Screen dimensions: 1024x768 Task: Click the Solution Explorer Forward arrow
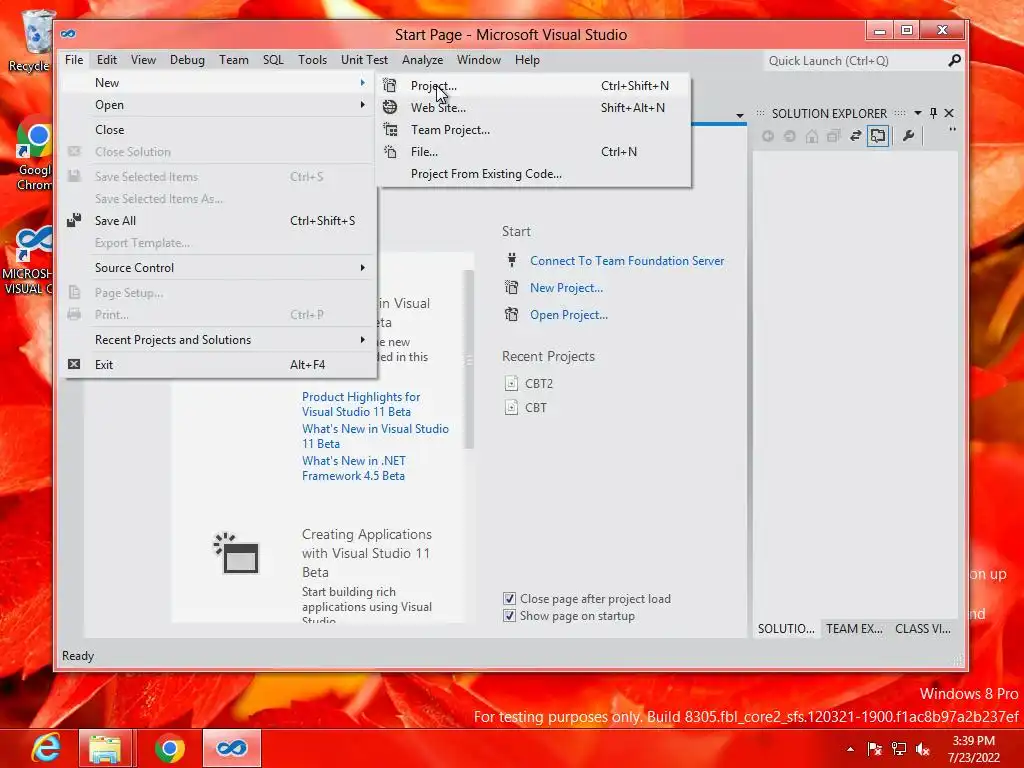[x=790, y=136]
